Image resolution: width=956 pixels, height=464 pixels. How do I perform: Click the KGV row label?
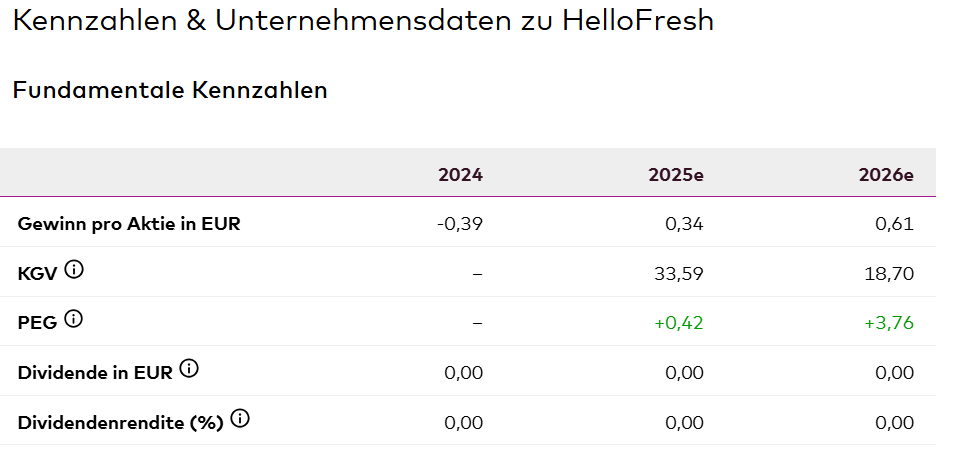(37, 273)
